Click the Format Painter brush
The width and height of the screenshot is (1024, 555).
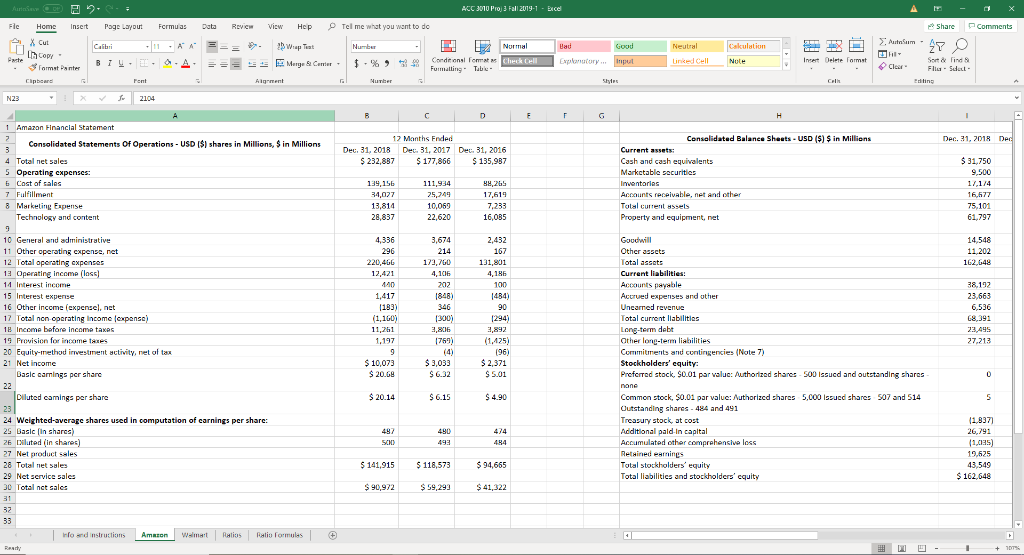[54, 68]
